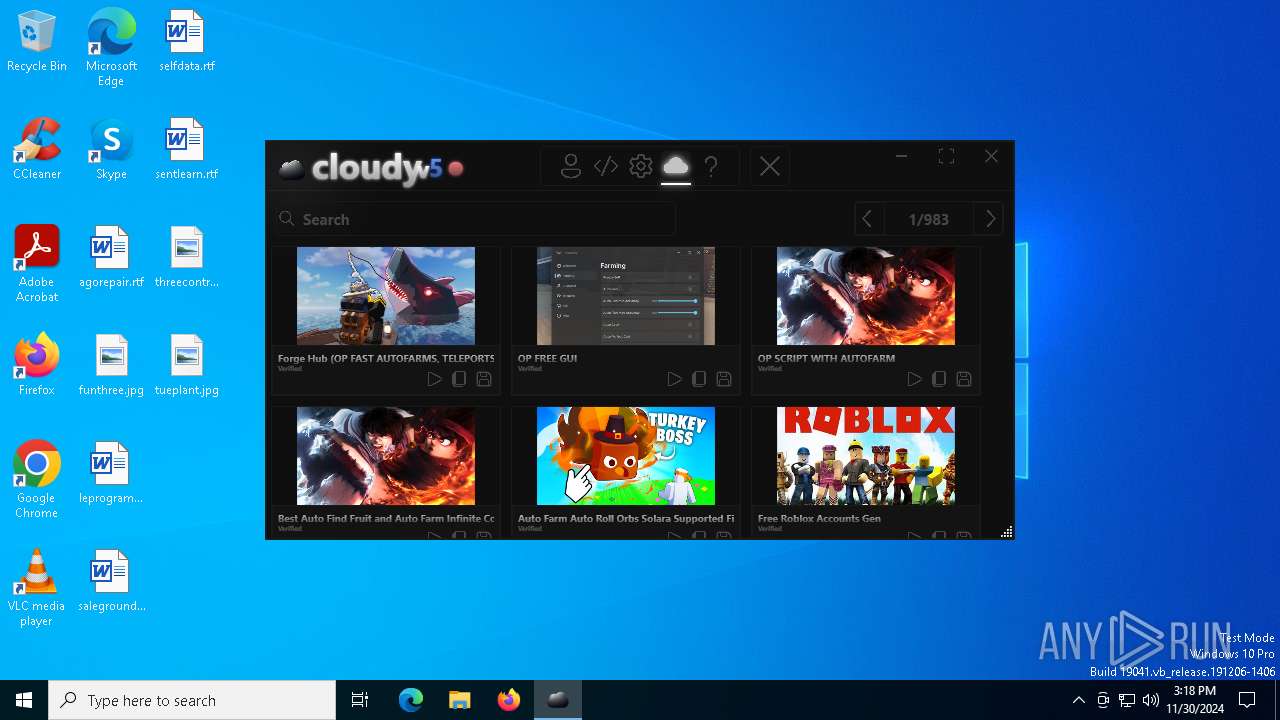
Task: Open File Explorer from taskbar
Action: click(x=460, y=700)
